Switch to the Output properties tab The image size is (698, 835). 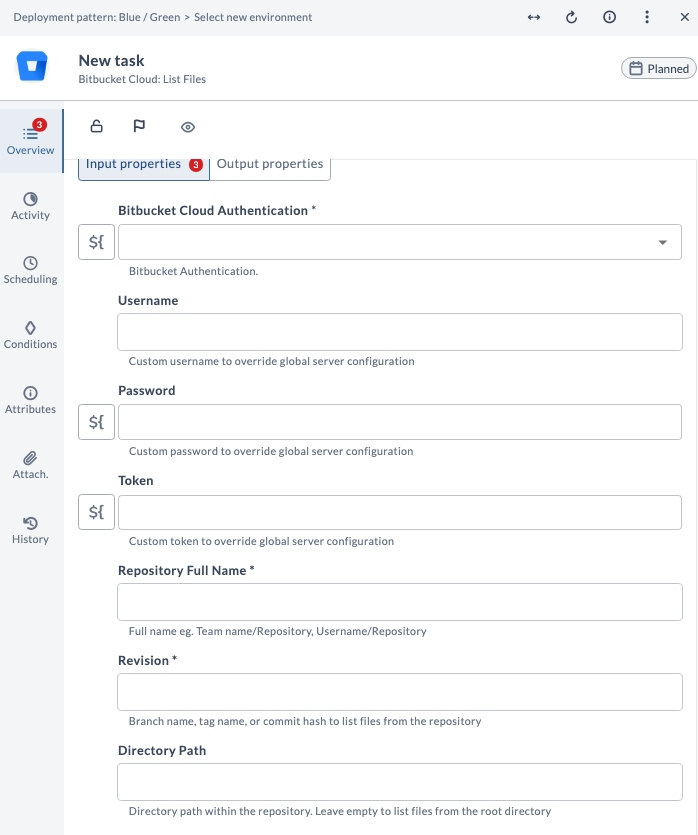point(270,164)
